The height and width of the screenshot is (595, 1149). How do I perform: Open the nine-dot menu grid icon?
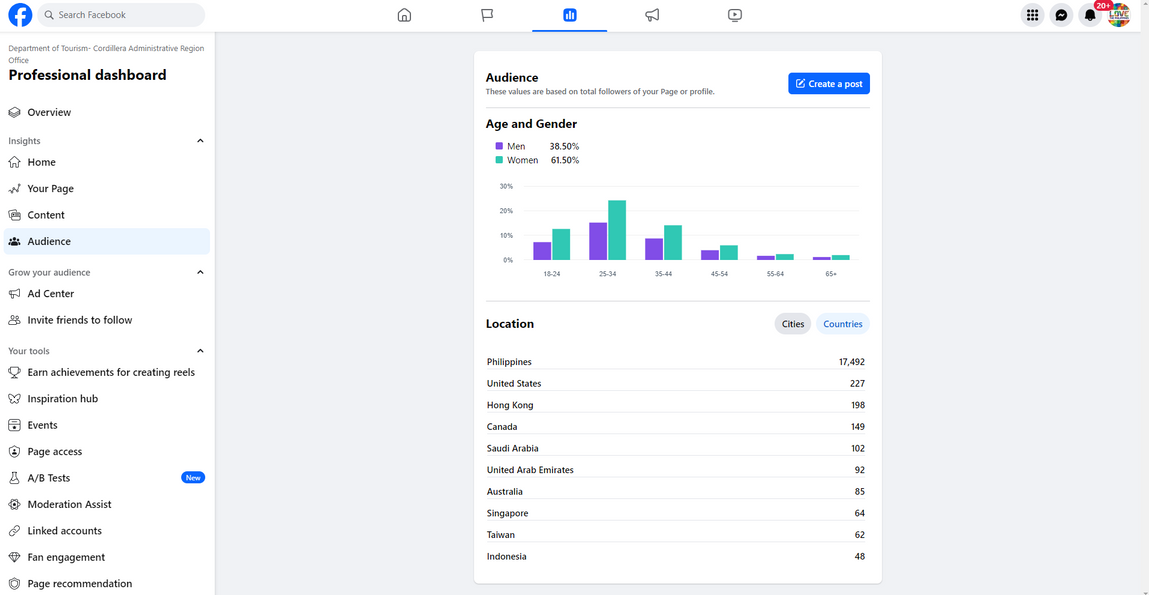pyautogui.click(x=1032, y=15)
